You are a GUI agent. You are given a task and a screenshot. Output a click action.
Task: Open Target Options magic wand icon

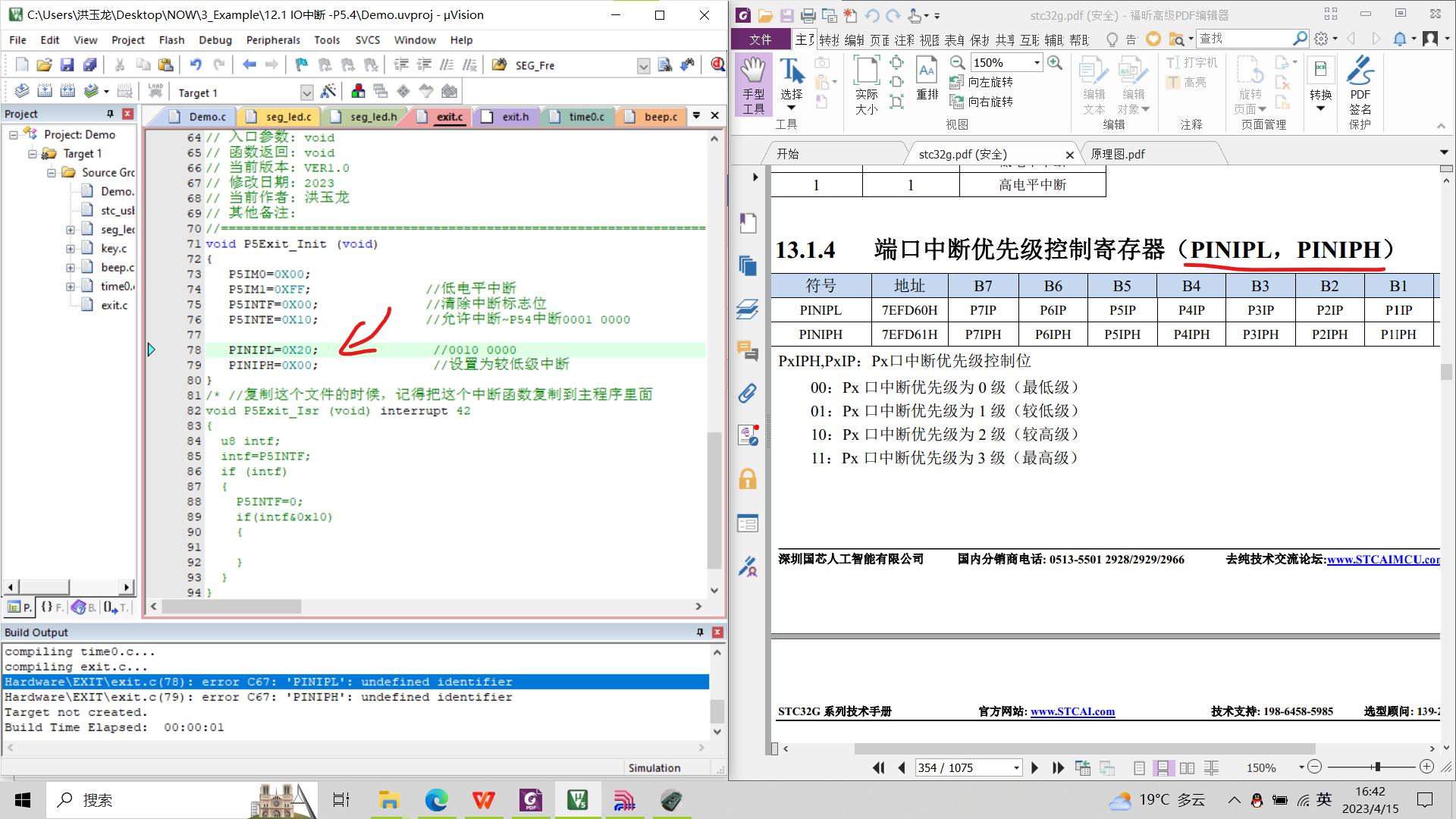pyautogui.click(x=328, y=92)
